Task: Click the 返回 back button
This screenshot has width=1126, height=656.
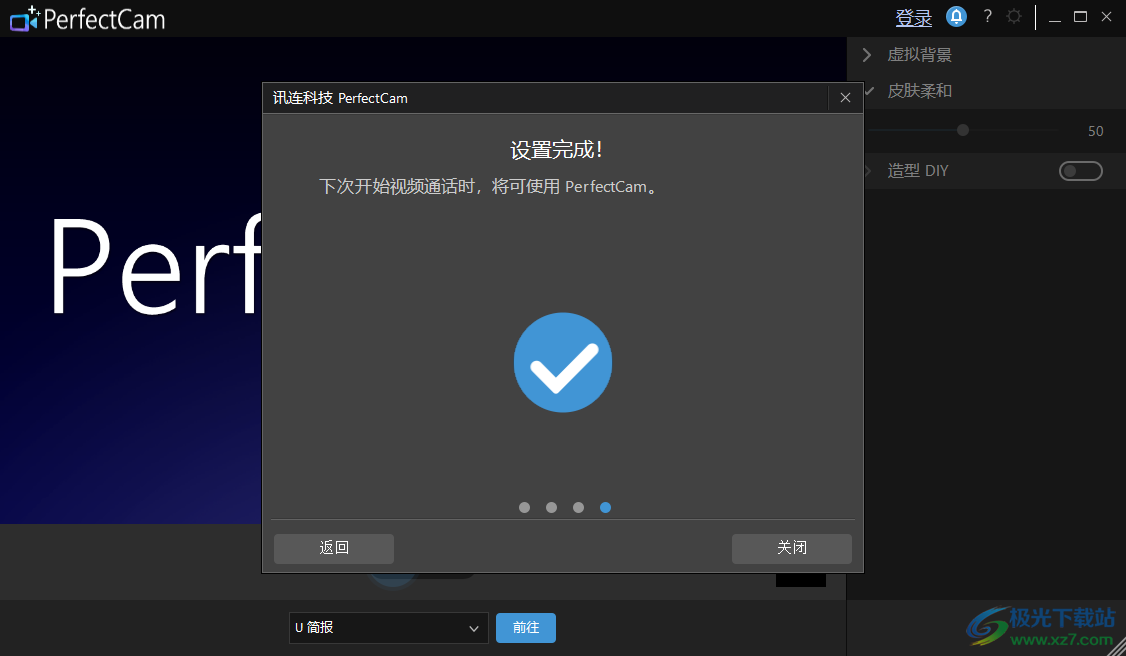Action: 334,548
